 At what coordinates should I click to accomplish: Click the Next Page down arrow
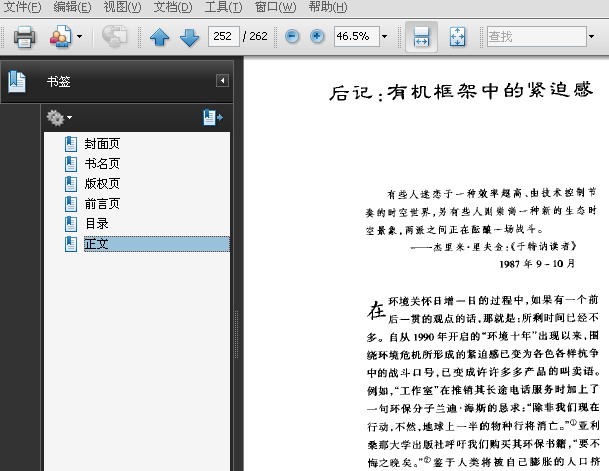pyautogui.click(x=189, y=38)
